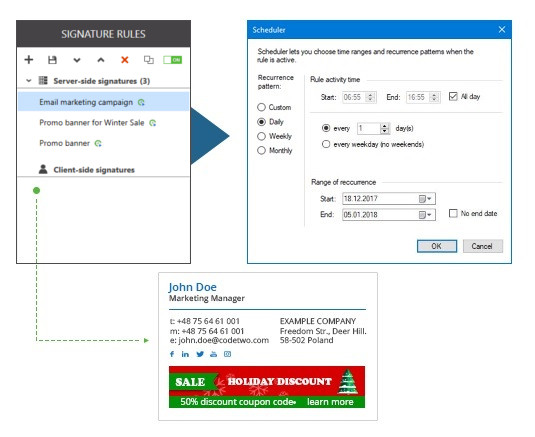
Task: Delete rule with the red X icon
Action: [x=125, y=60]
